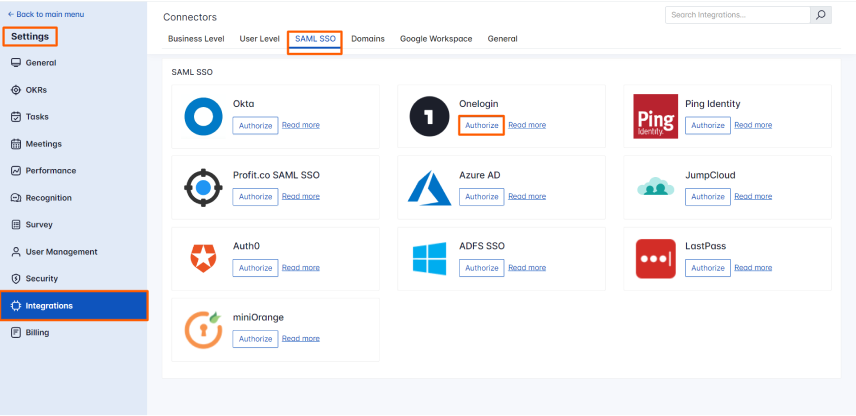Image resolution: width=856 pixels, height=416 pixels.
Task: Click the OKRs target icon
Action: (x=16, y=90)
